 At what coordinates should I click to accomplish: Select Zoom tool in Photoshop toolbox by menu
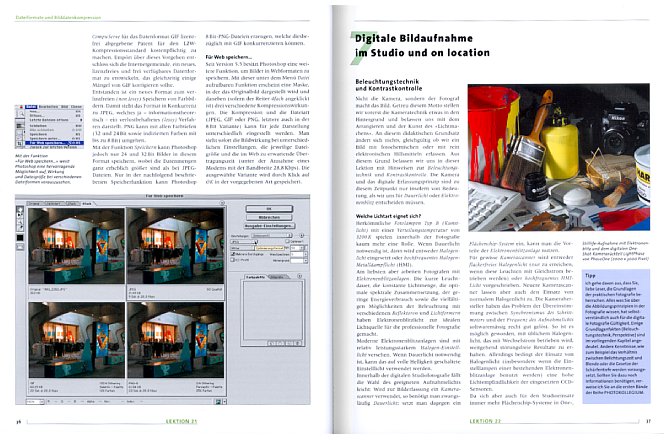point(21,114)
